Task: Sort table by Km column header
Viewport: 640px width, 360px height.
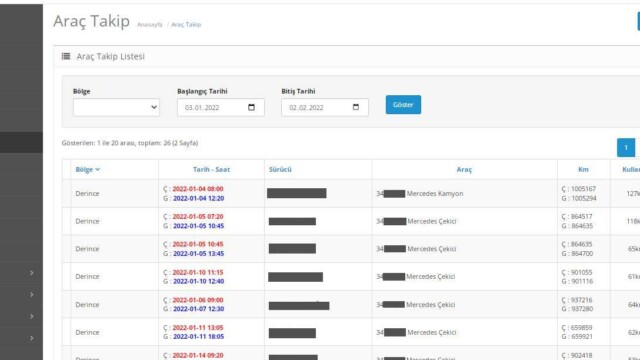Action: click(x=583, y=169)
